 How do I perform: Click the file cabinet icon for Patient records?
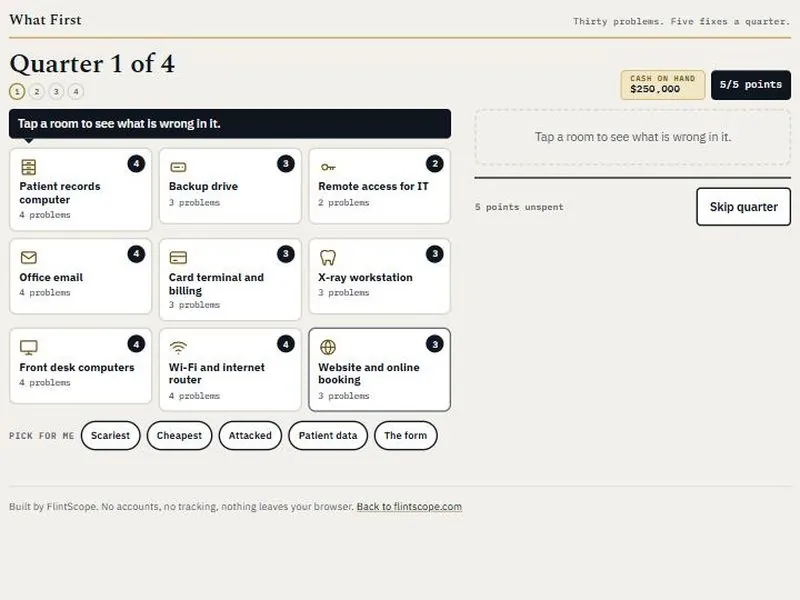point(29,167)
